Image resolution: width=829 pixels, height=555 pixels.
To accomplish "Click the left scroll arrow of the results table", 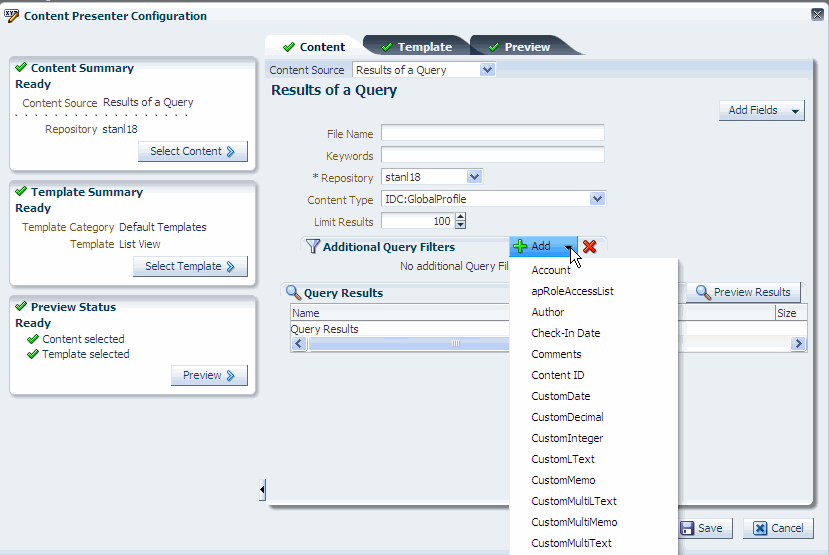I will 299,344.
